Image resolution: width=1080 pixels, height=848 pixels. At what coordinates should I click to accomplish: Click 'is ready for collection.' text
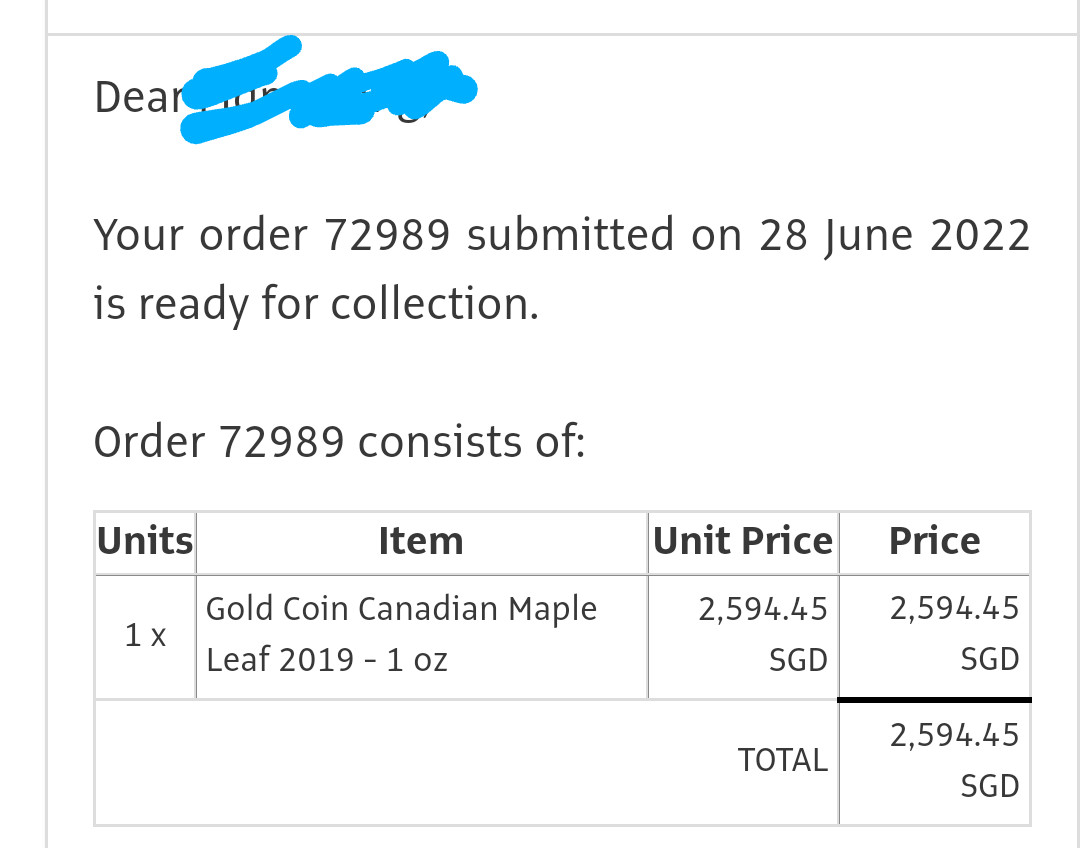(x=316, y=305)
